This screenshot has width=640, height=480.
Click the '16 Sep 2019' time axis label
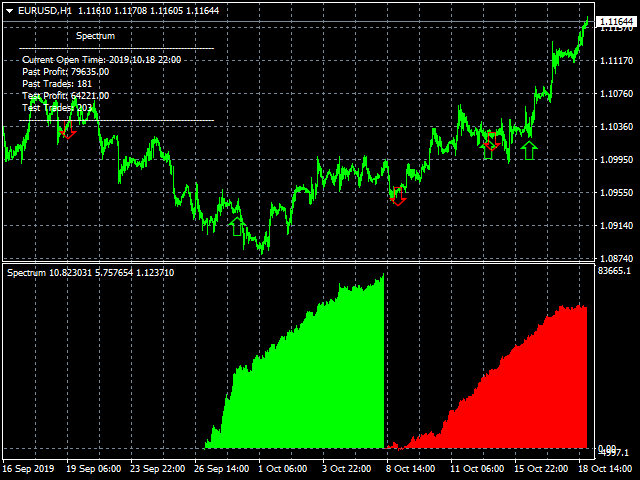28,469
